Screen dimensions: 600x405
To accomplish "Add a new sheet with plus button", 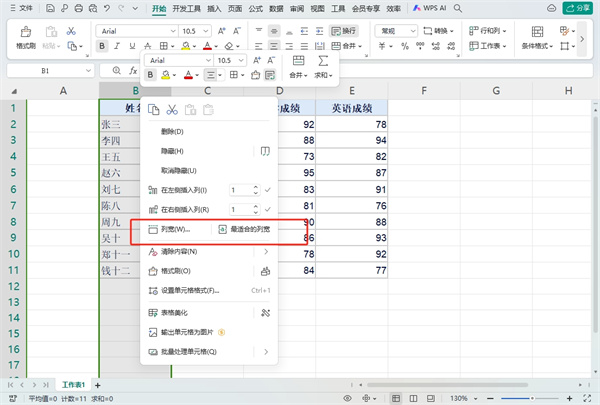I will coord(97,384).
